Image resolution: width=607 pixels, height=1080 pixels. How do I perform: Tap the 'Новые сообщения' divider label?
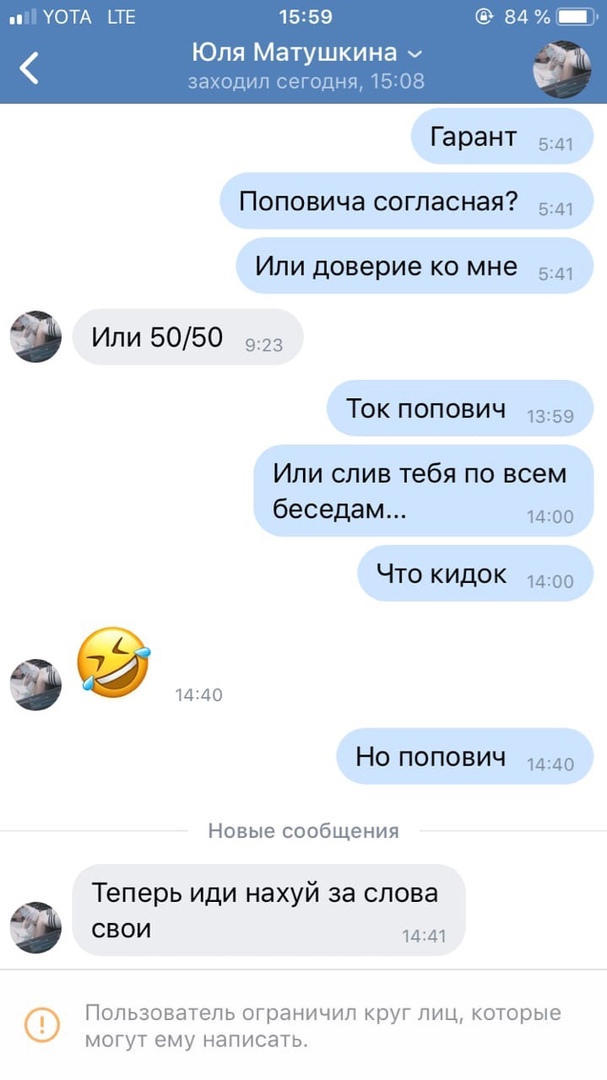coord(303,831)
